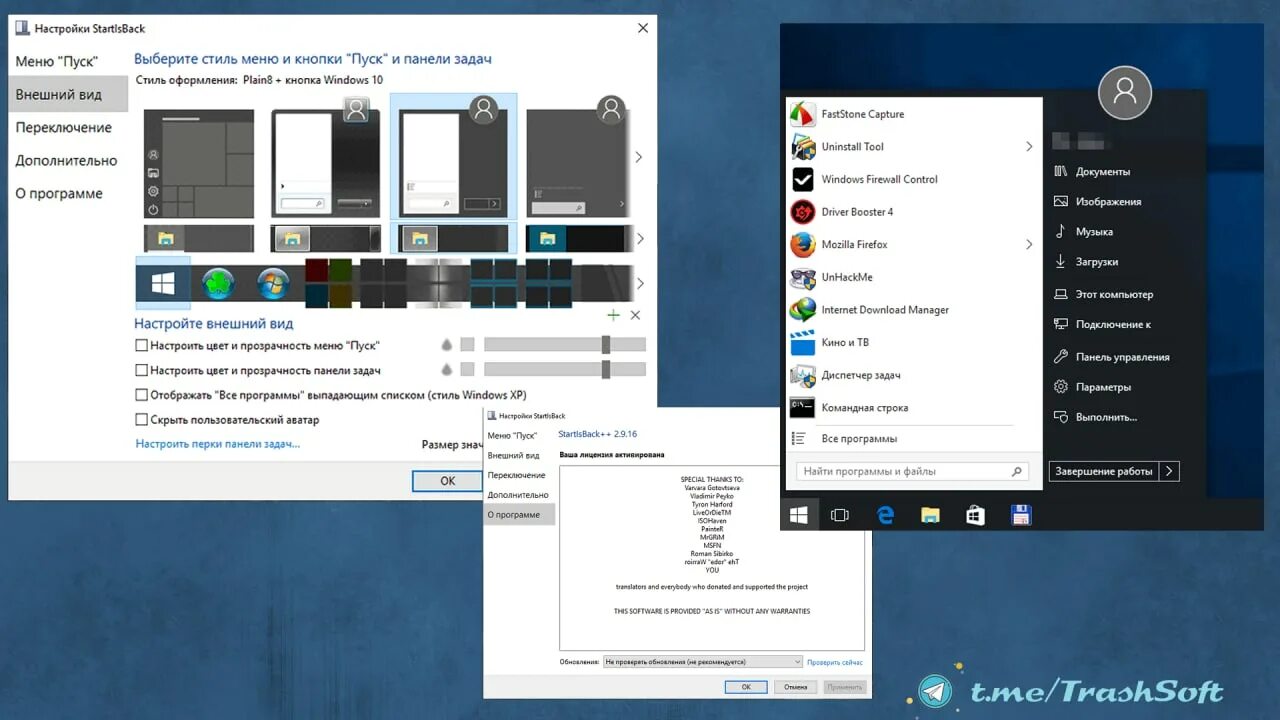The height and width of the screenshot is (720, 1280).
Task: Select the third taskbar style thumbnail with folder
Action: click(x=454, y=238)
